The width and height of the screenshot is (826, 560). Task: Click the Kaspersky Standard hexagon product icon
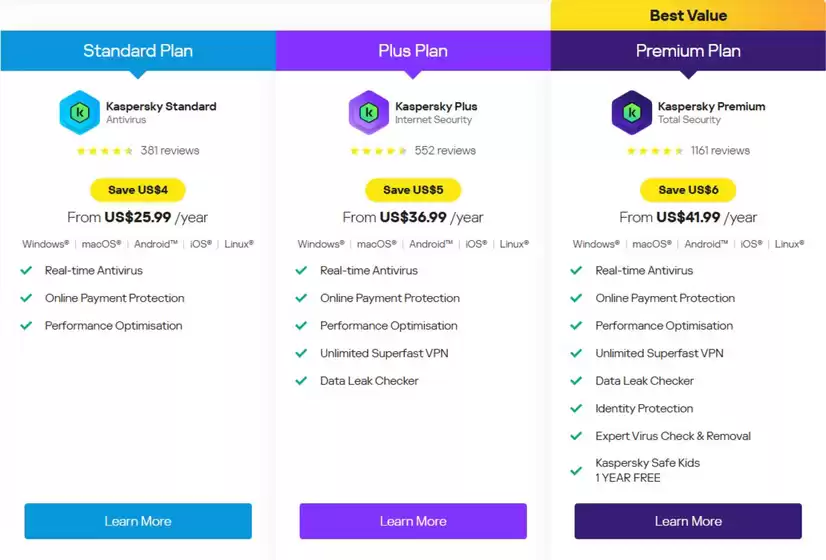coord(80,112)
